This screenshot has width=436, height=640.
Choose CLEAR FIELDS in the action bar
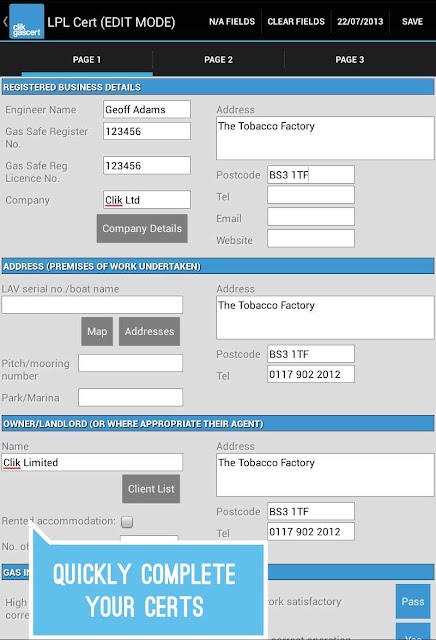(296, 22)
